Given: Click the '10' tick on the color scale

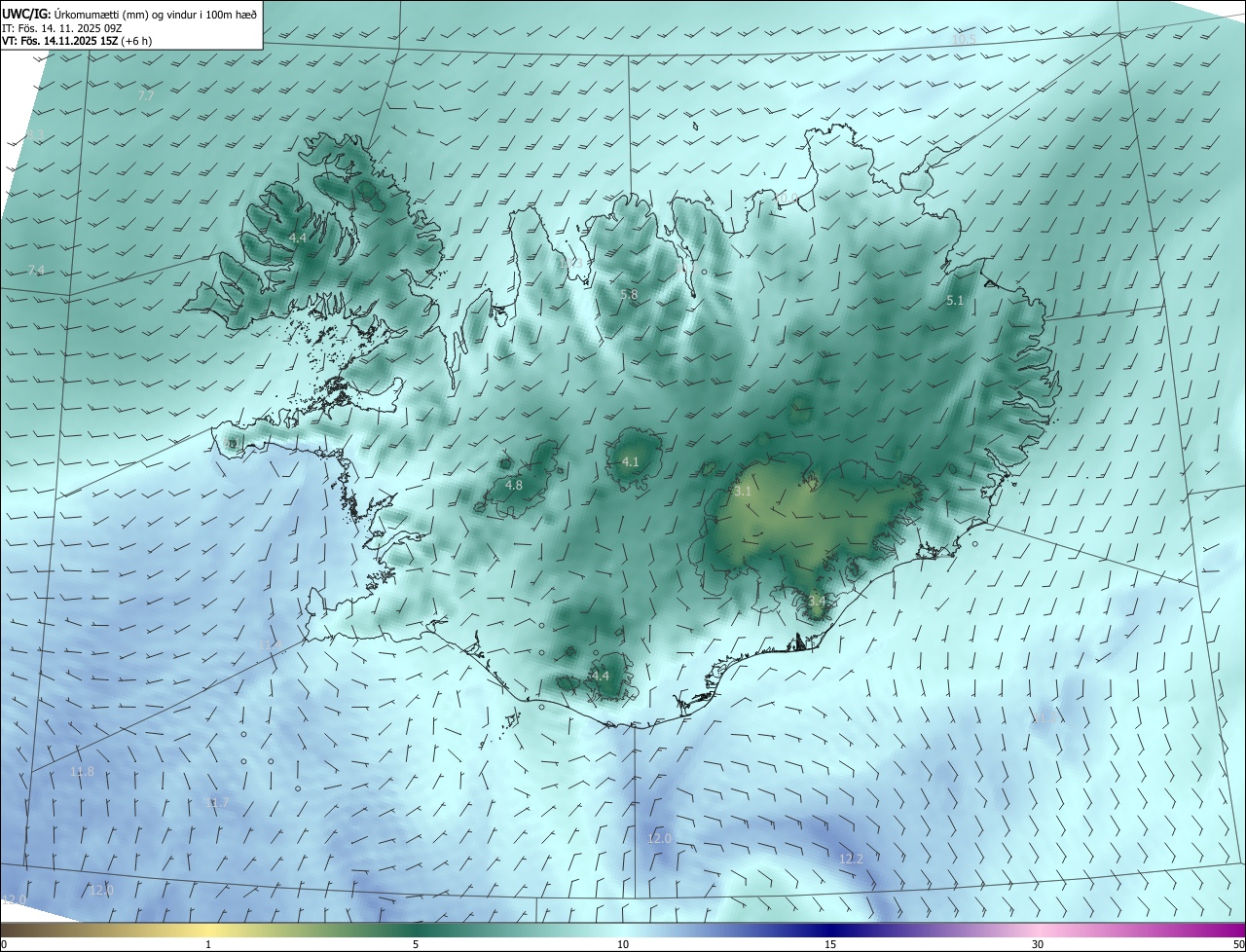Looking at the screenshot, I should pyautogui.click(x=623, y=945).
